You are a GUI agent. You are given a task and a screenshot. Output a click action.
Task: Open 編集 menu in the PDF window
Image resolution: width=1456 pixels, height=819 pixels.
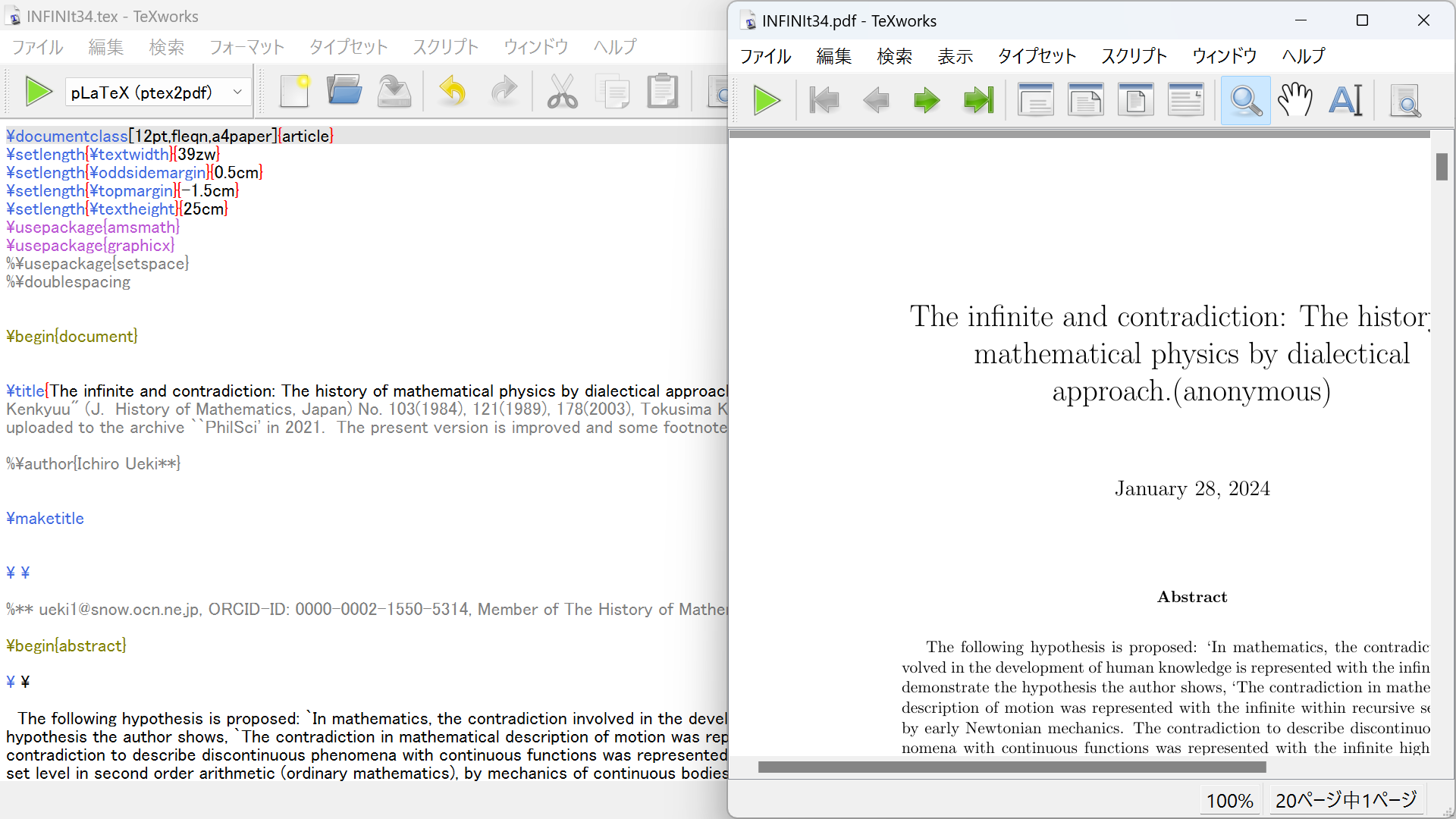click(x=834, y=56)
